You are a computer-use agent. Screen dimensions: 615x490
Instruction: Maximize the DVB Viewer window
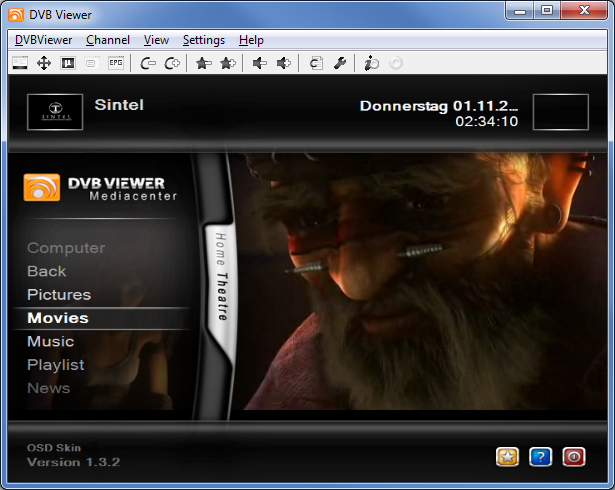(547, 11)
